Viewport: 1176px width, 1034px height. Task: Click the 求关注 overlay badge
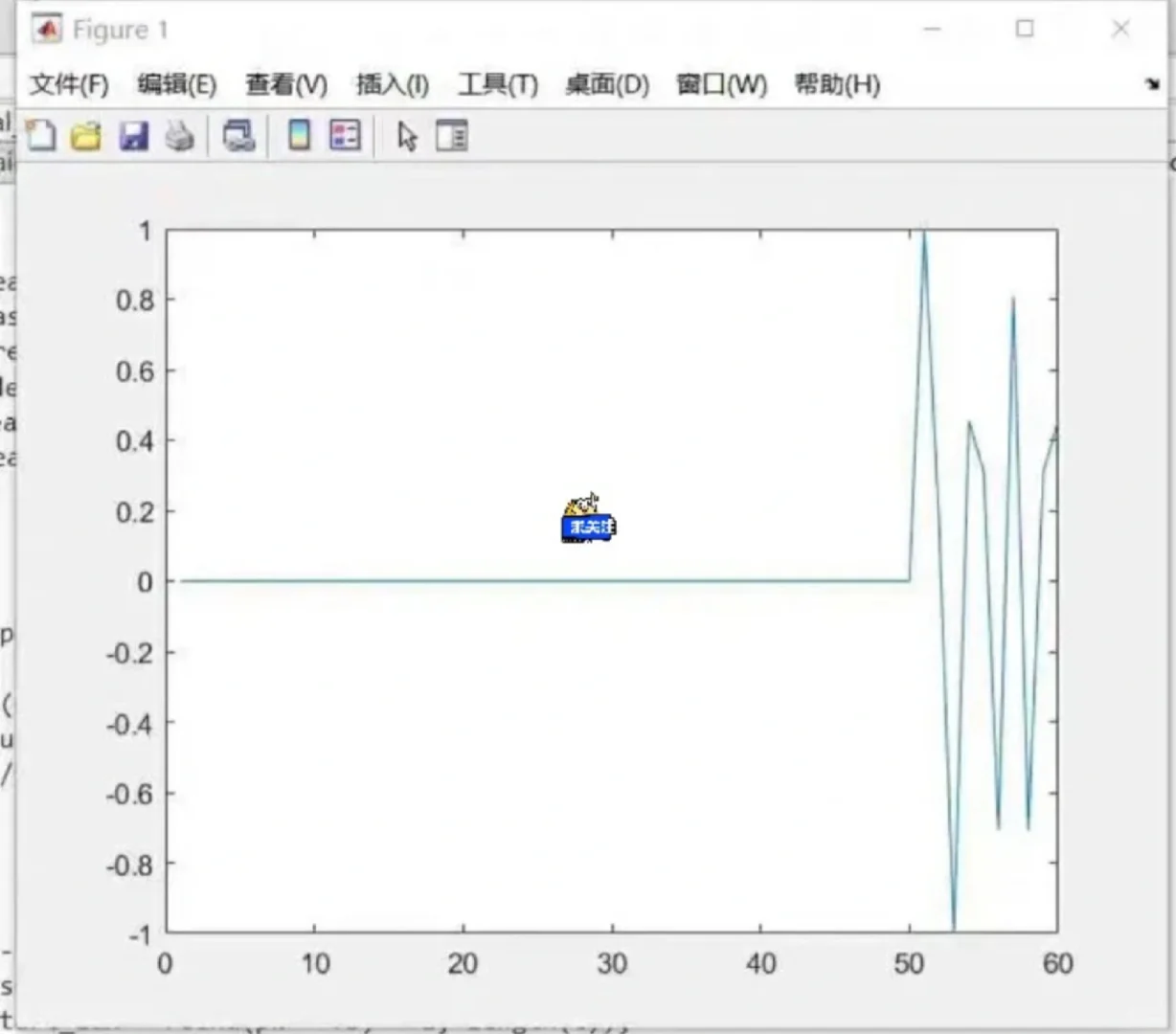[x=587, y=528]
